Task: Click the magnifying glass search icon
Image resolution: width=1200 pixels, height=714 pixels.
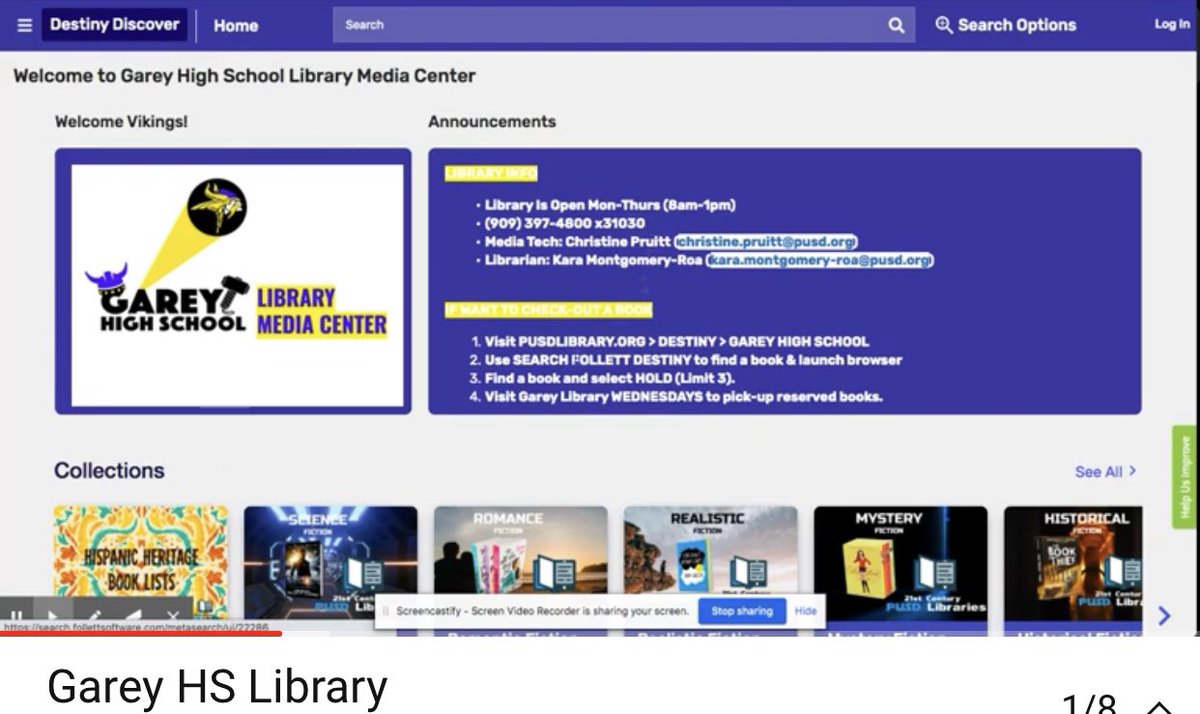Action: click(x=896, y=25)
